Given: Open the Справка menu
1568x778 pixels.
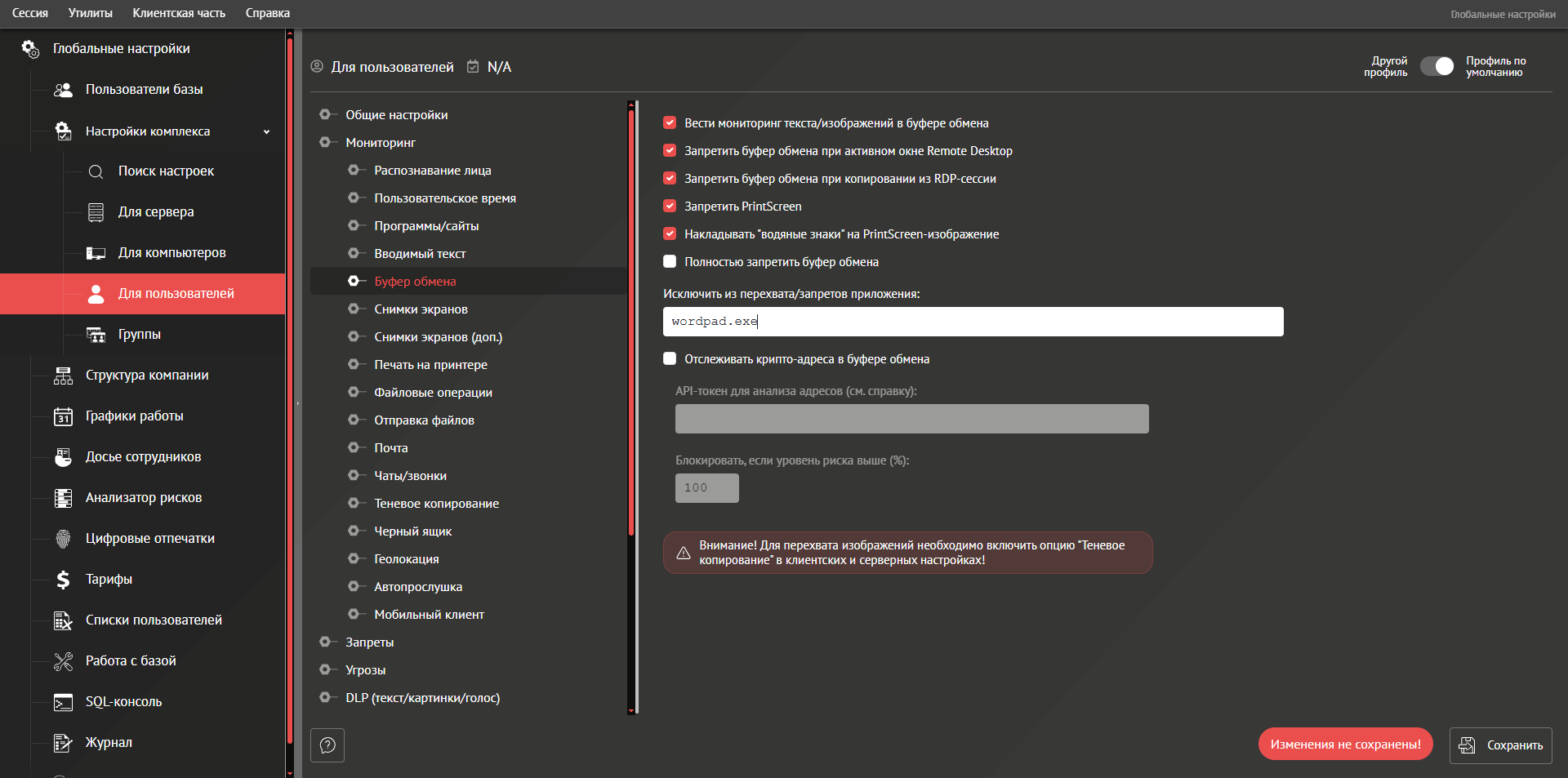Looking at the screenshot, I should [267, 13].
